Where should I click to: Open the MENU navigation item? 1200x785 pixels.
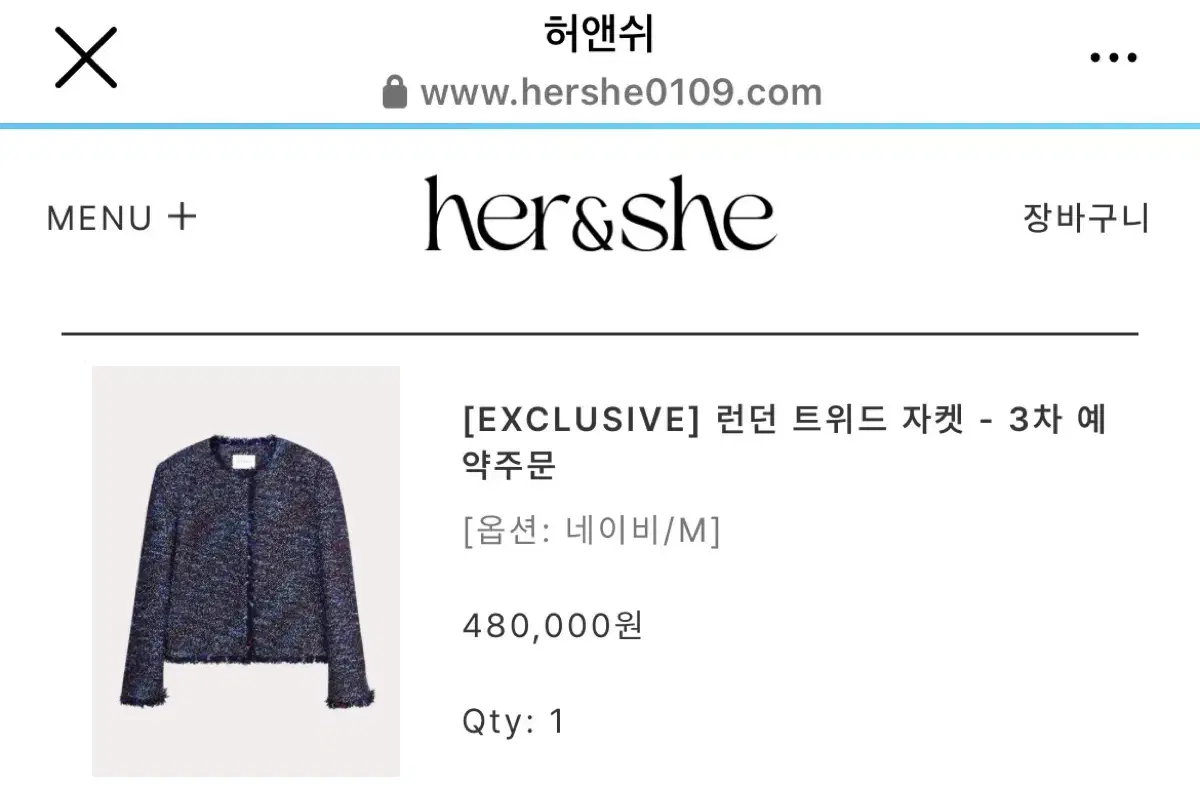tap(100, 218)
